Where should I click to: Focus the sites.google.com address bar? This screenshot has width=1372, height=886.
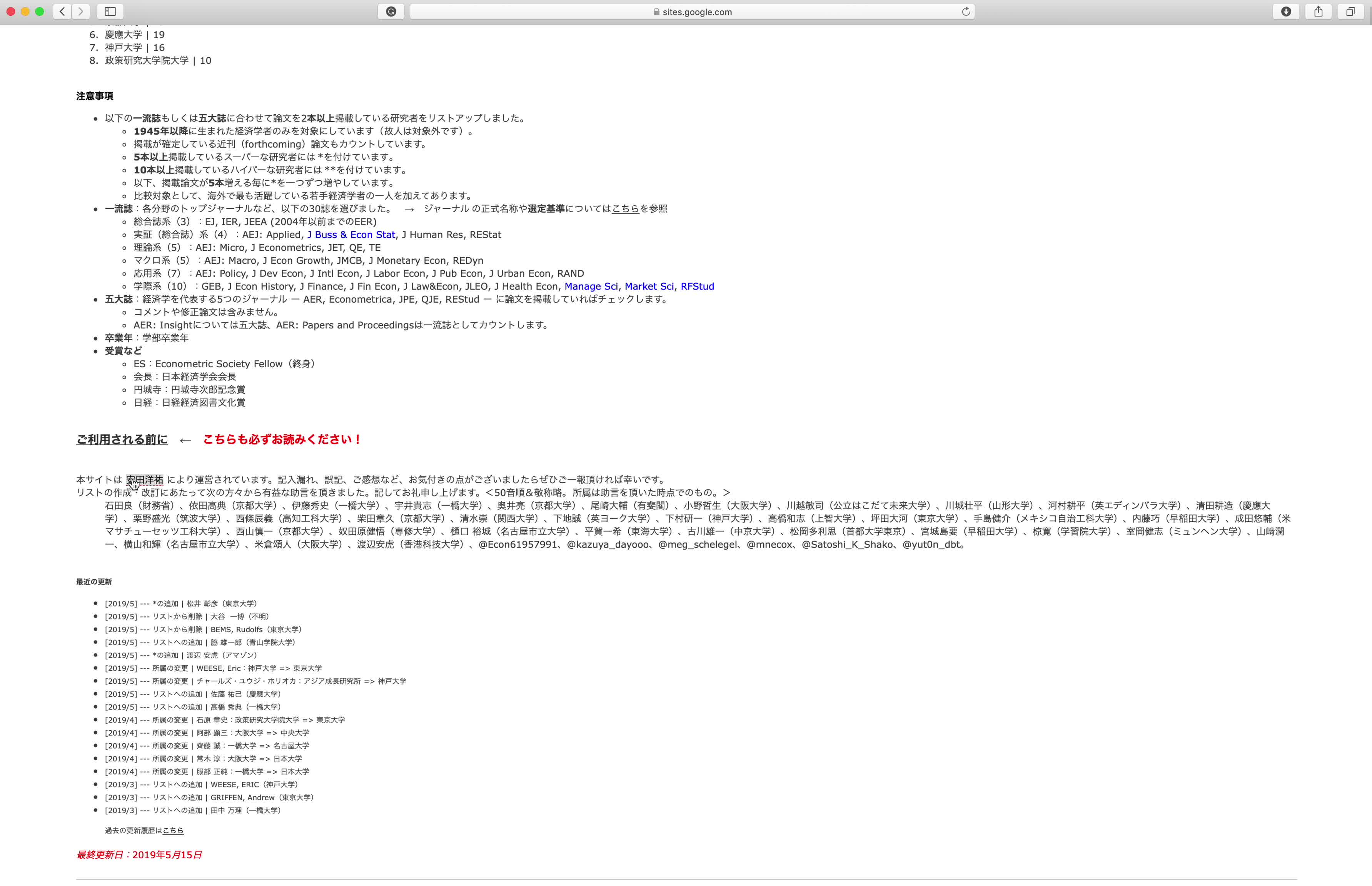point(692,12)
